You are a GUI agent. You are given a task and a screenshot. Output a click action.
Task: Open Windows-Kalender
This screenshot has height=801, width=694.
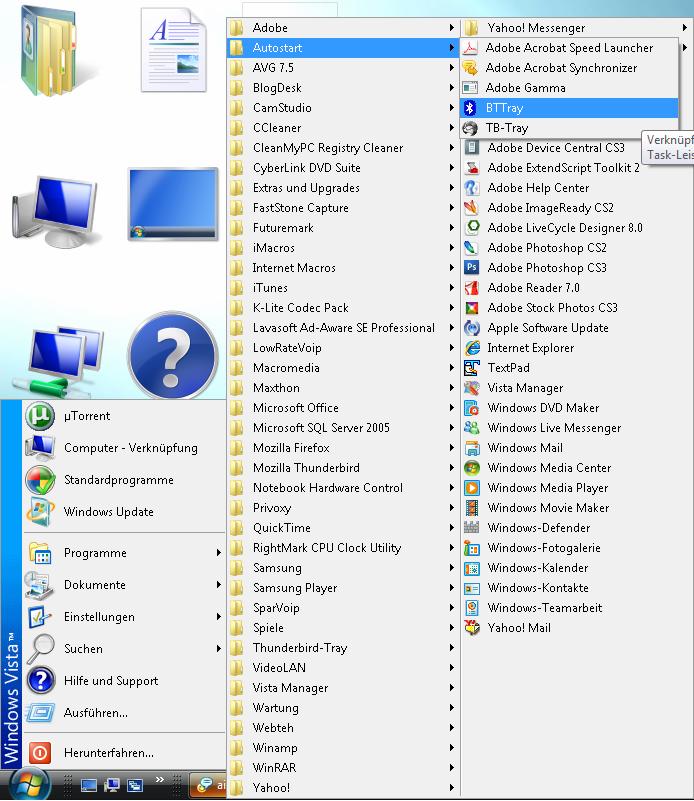575,568
